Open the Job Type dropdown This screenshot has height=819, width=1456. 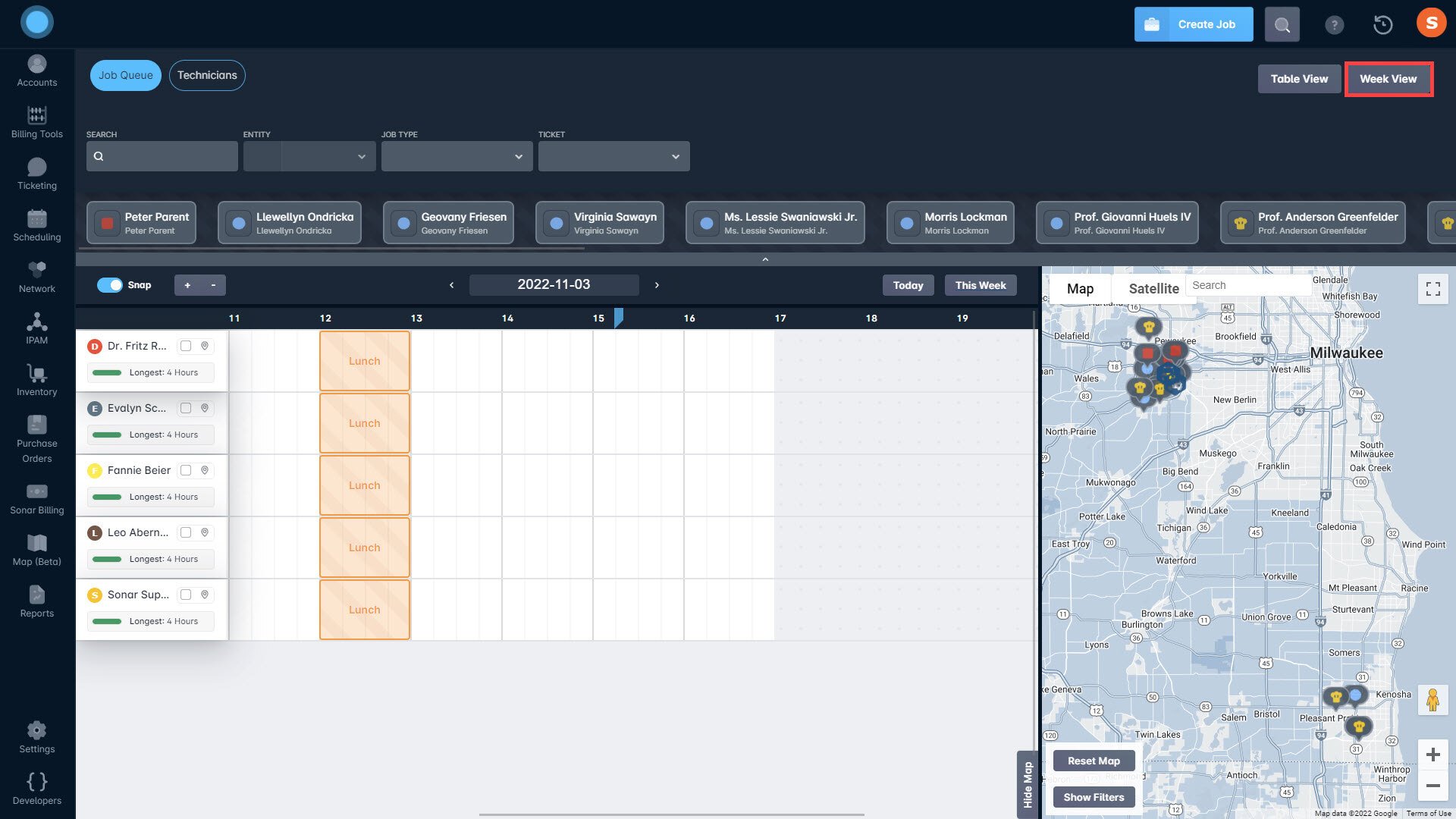pos(456,156)
